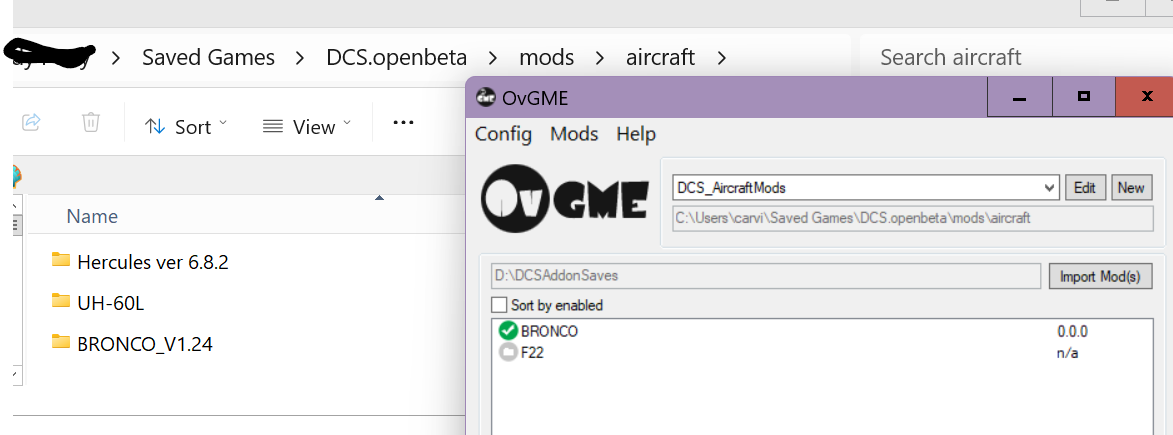The width and height of the screenshot is (1173, 435).
Task: Minimize the OvGME window
Action: pyautogui.click(x=1019, y=97)
